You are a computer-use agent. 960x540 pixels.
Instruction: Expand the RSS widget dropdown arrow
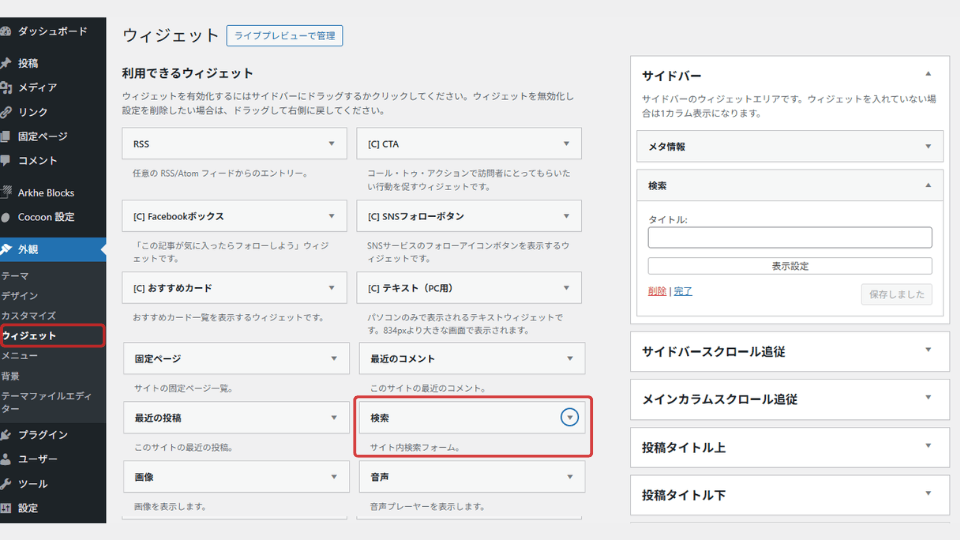pos(332,144)
